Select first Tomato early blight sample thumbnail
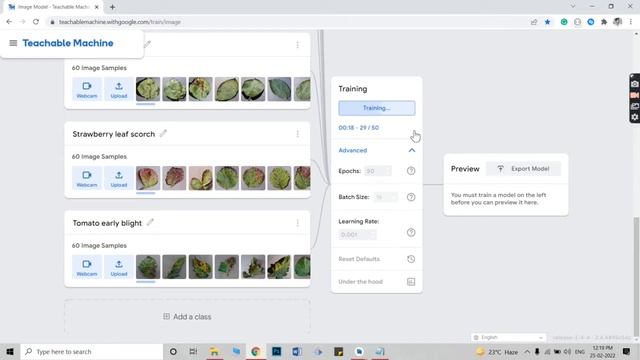The height and width of the screenshot is (360, 640). click(x=148, y=267)
